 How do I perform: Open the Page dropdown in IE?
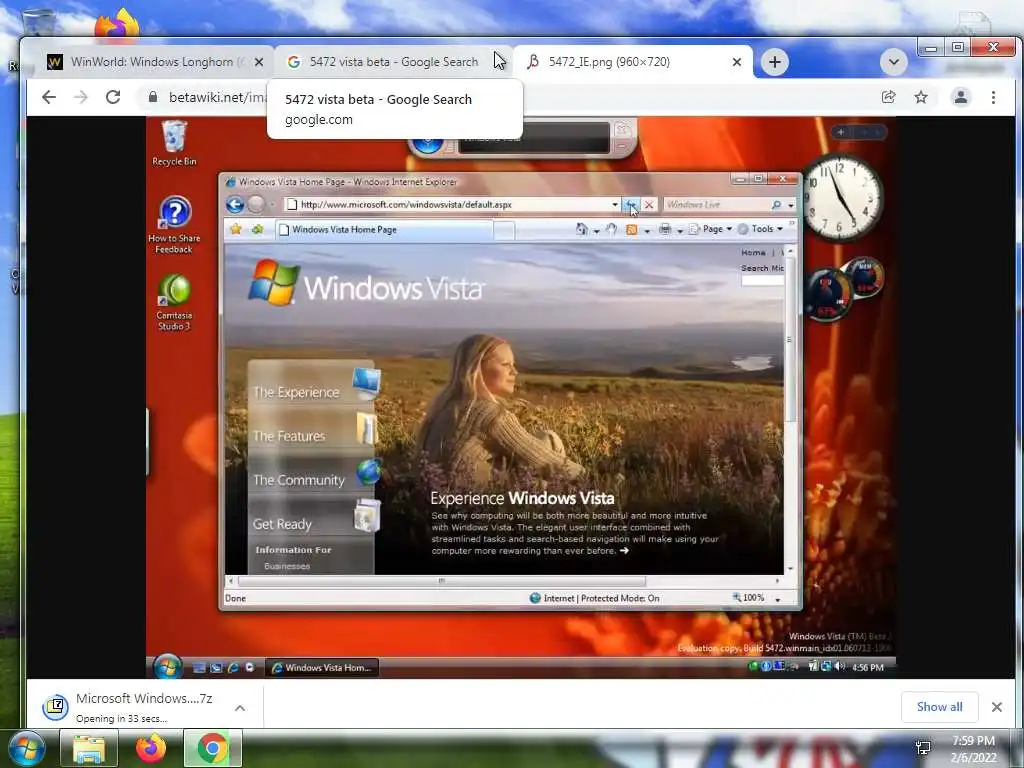click(x=711, y=229)
